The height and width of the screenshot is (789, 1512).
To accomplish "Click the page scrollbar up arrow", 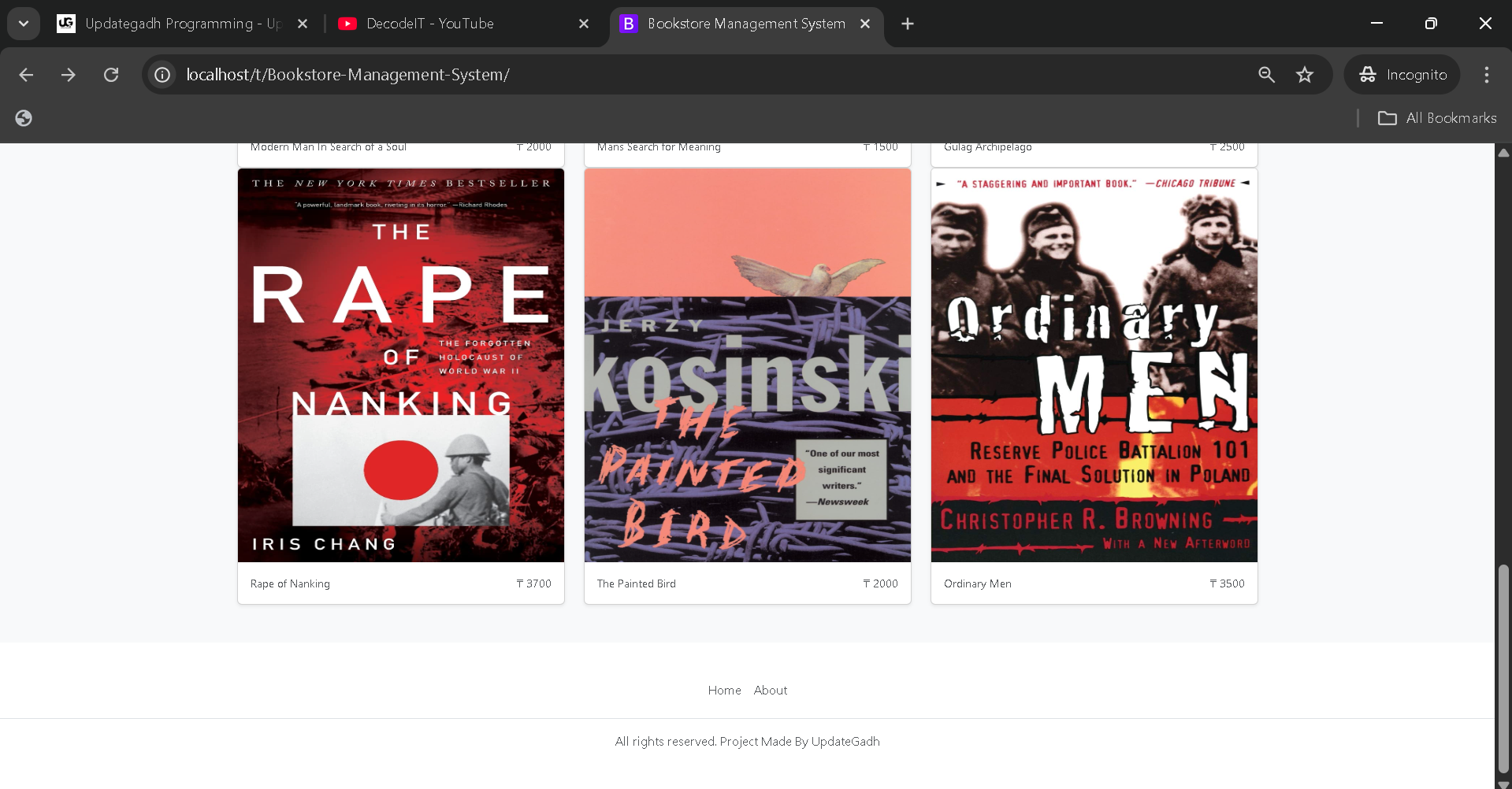I will [x=1503, y=153].
